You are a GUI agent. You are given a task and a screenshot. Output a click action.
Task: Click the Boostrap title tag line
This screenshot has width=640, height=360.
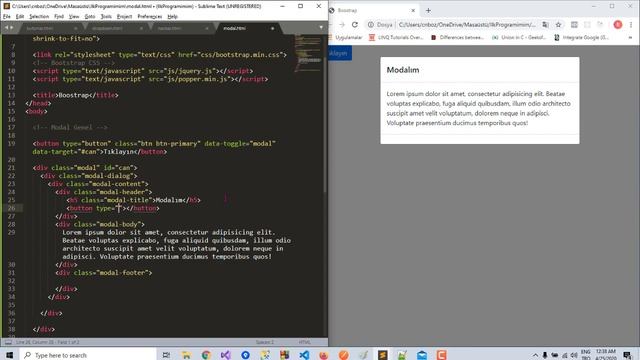coord(76,95)
